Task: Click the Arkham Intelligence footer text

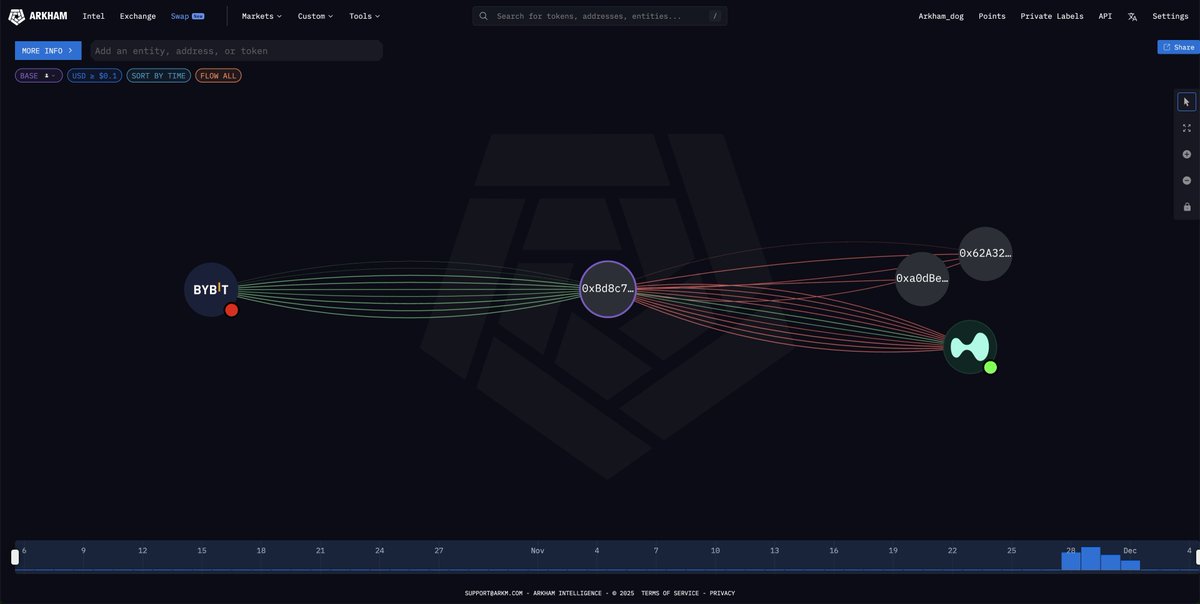Action: (567, 593)
